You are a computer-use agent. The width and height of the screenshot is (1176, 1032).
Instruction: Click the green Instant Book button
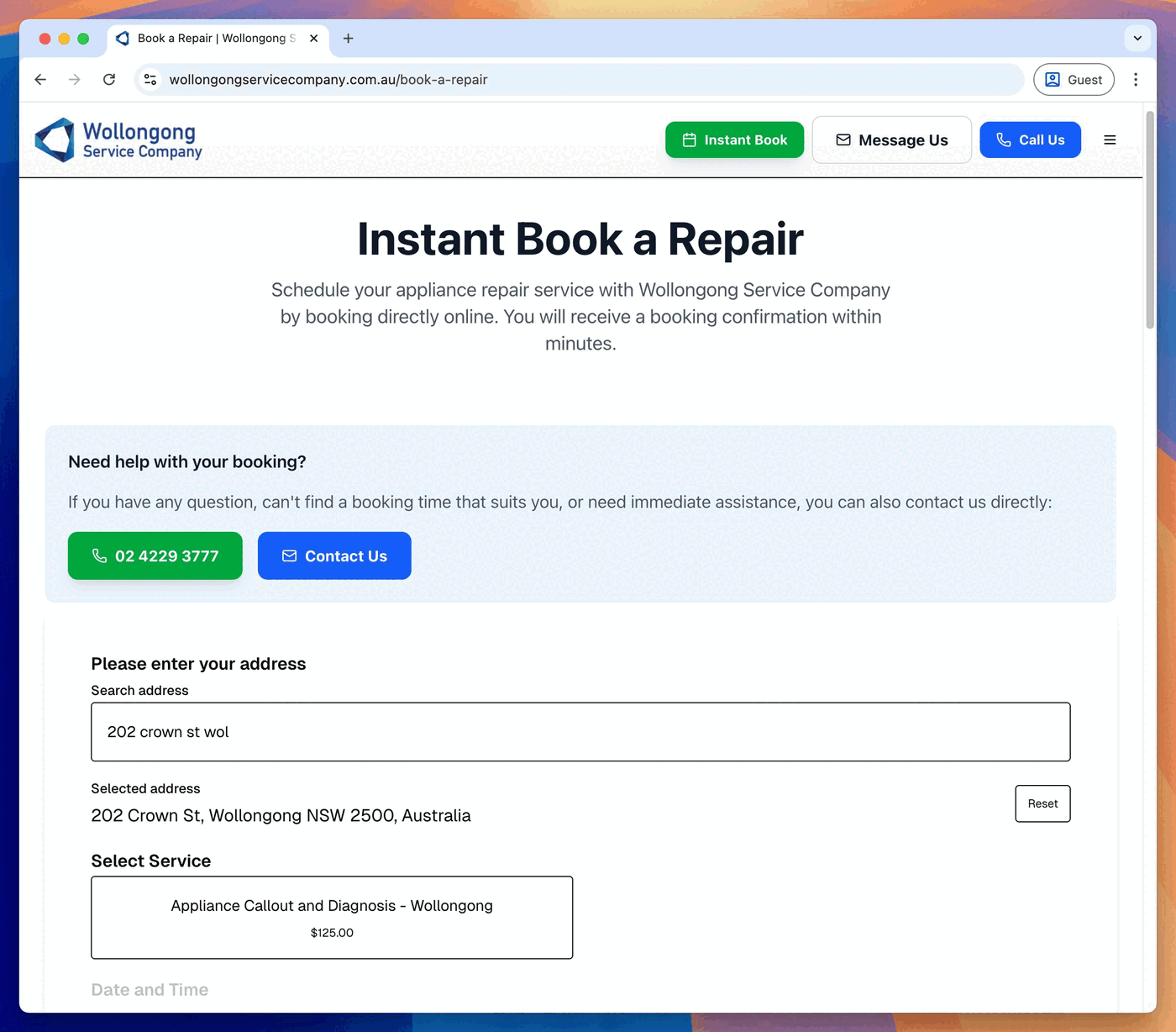[734, 140]
